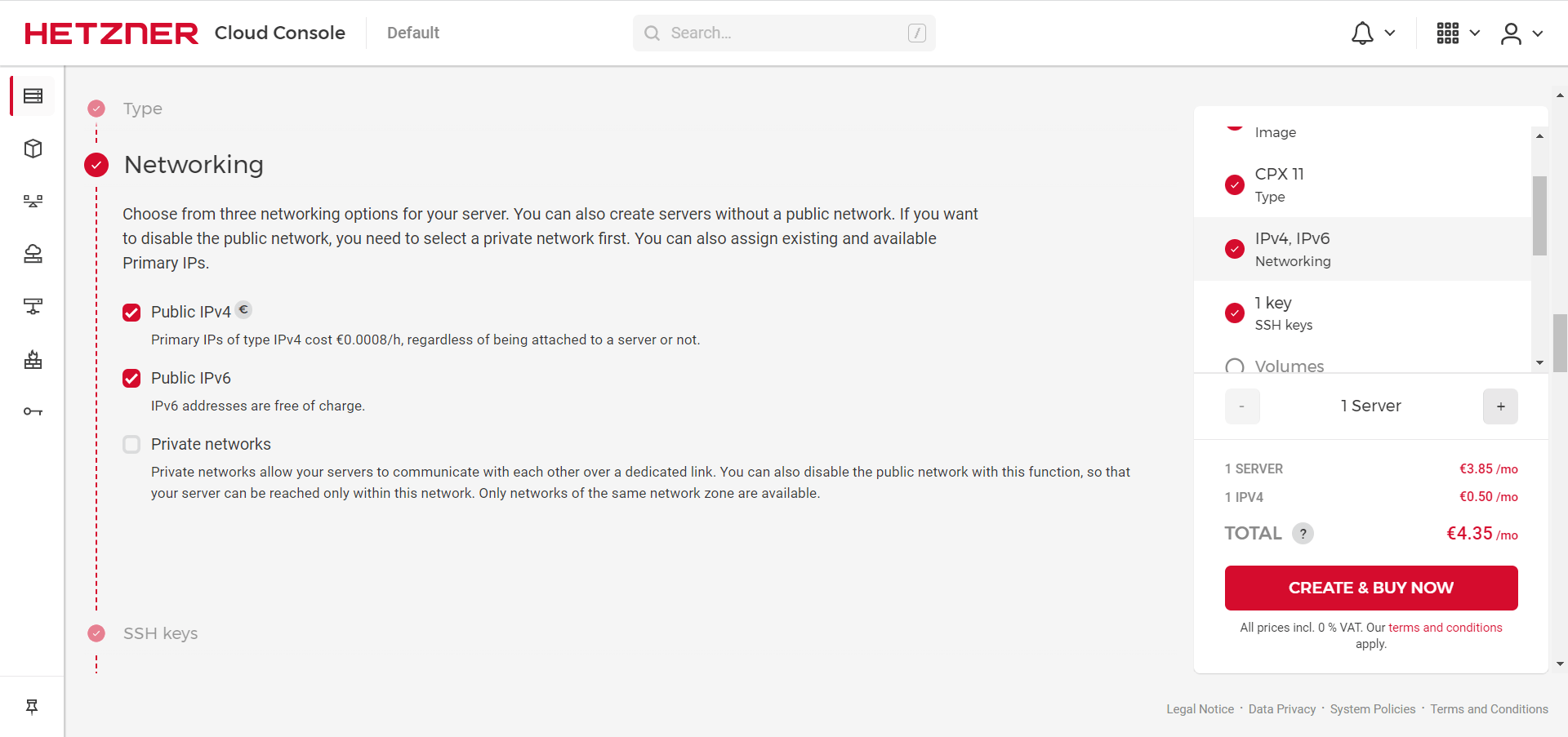Jump to SSH keys step in summary
This screenshot has width=1568, height=737.
(x=1283, y=313)
